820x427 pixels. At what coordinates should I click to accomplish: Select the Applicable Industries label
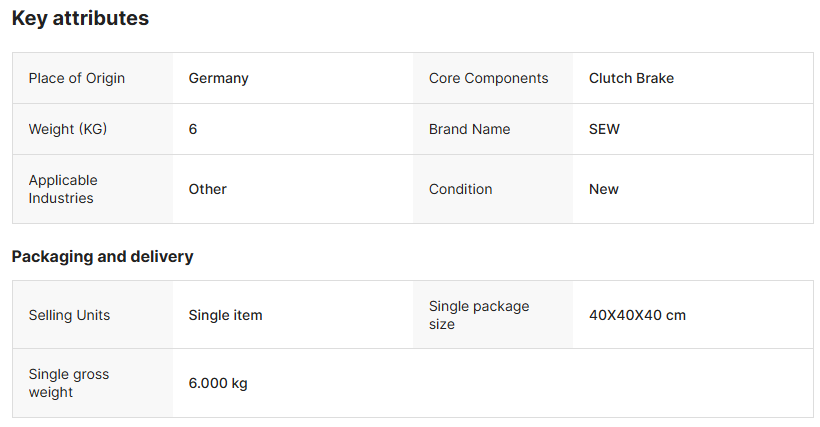click(x=63, y=189)
